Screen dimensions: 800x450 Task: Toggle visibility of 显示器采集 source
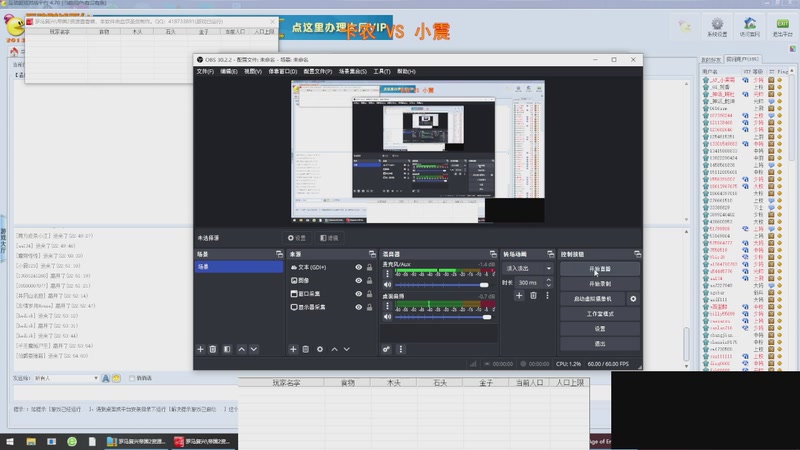pos(359,307)
